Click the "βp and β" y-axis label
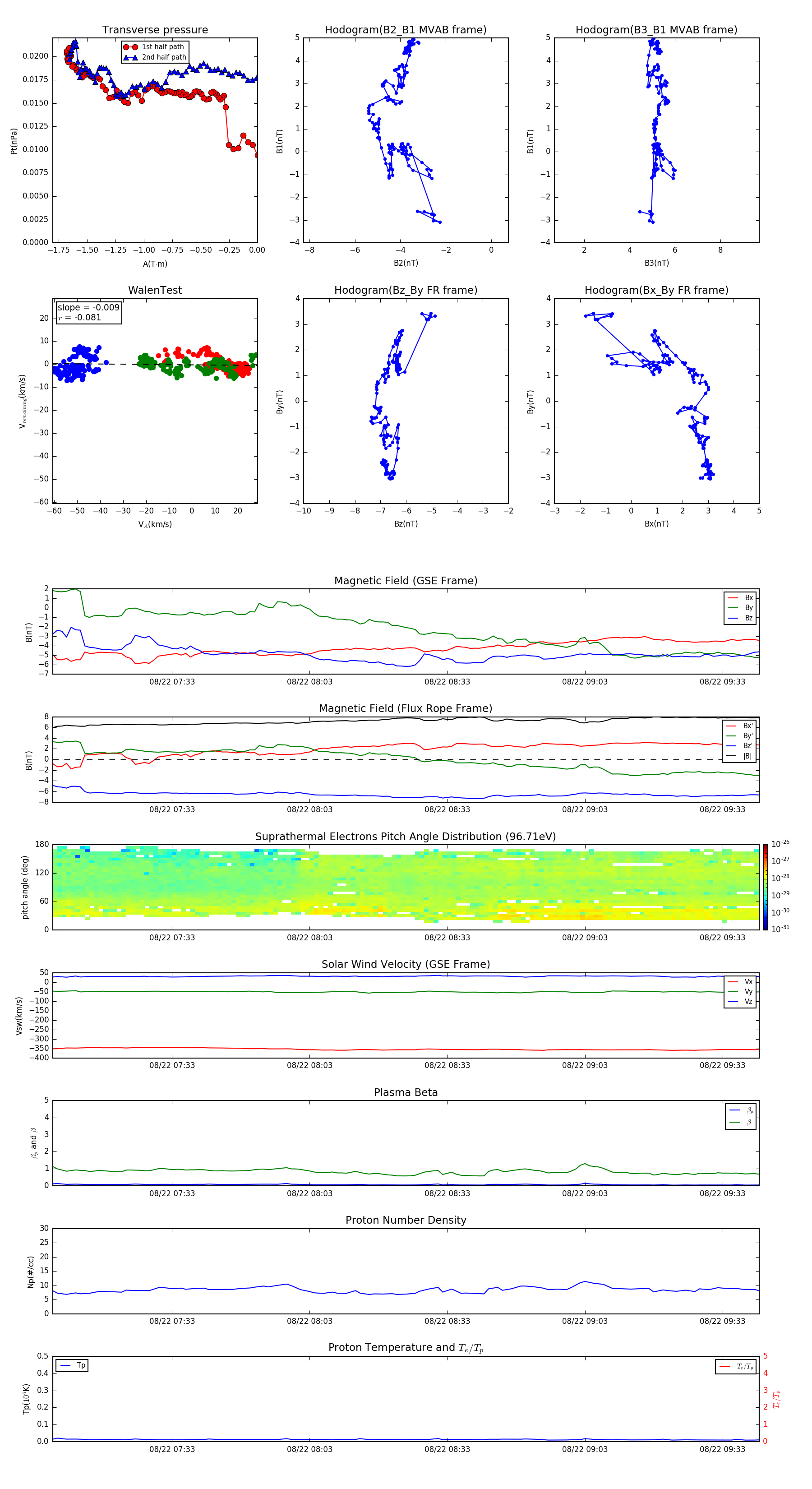The height and width of the screenshot is (1489, 812). (33, 1143)
